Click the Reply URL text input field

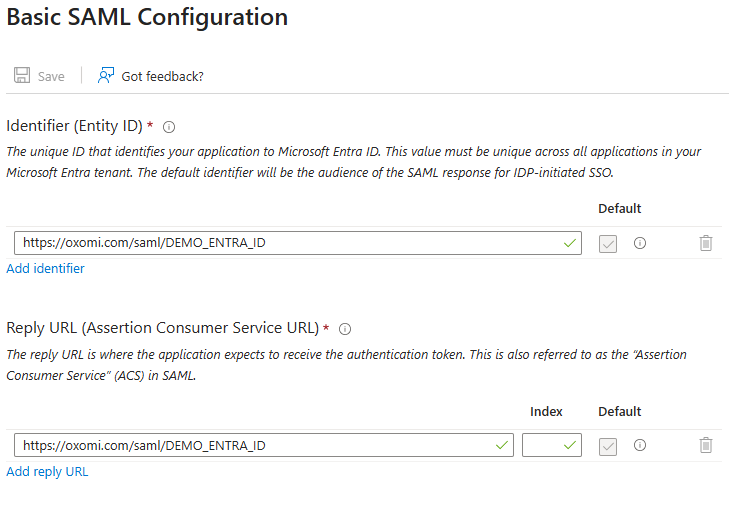pos(250,445)
